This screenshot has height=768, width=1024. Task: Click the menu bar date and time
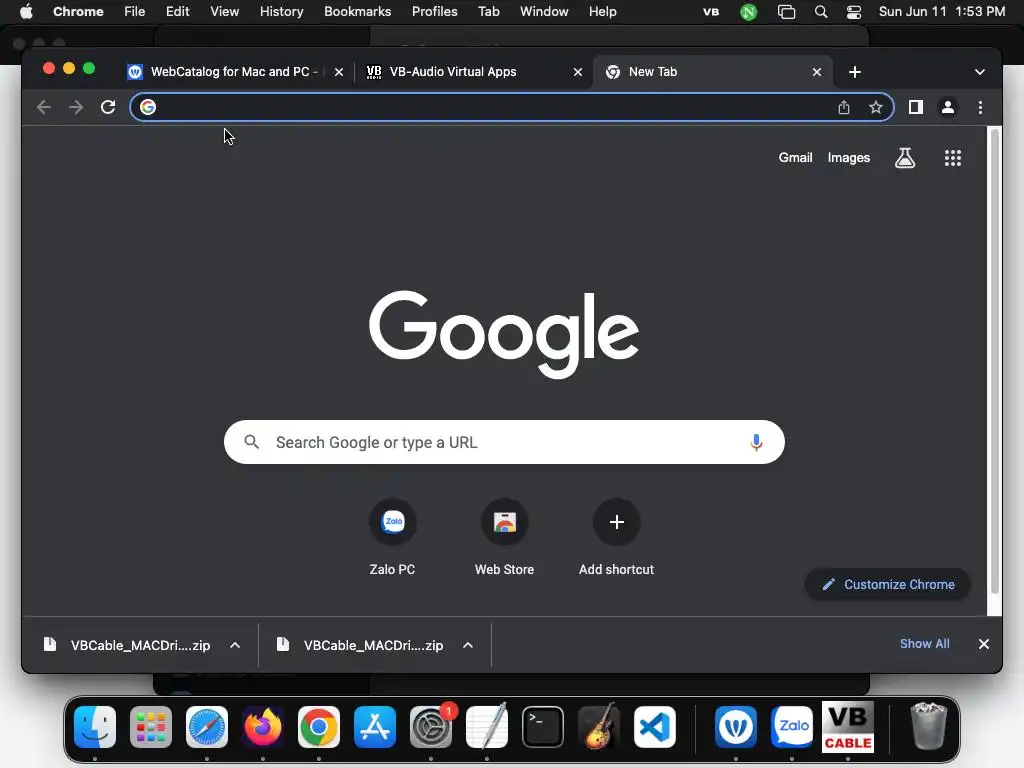(x=942, y=12)
